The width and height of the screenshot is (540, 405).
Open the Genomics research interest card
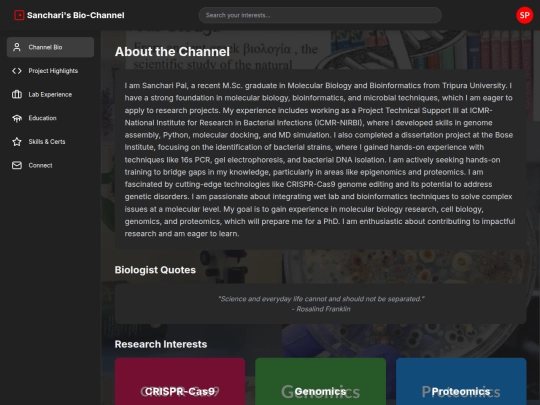[320, 381]
